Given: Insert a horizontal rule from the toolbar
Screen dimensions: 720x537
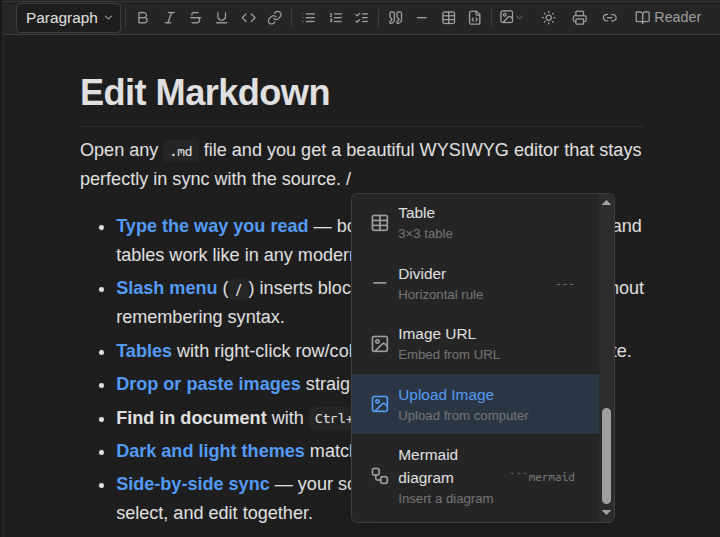Looking at the screenshot, I should click(422, 18).
